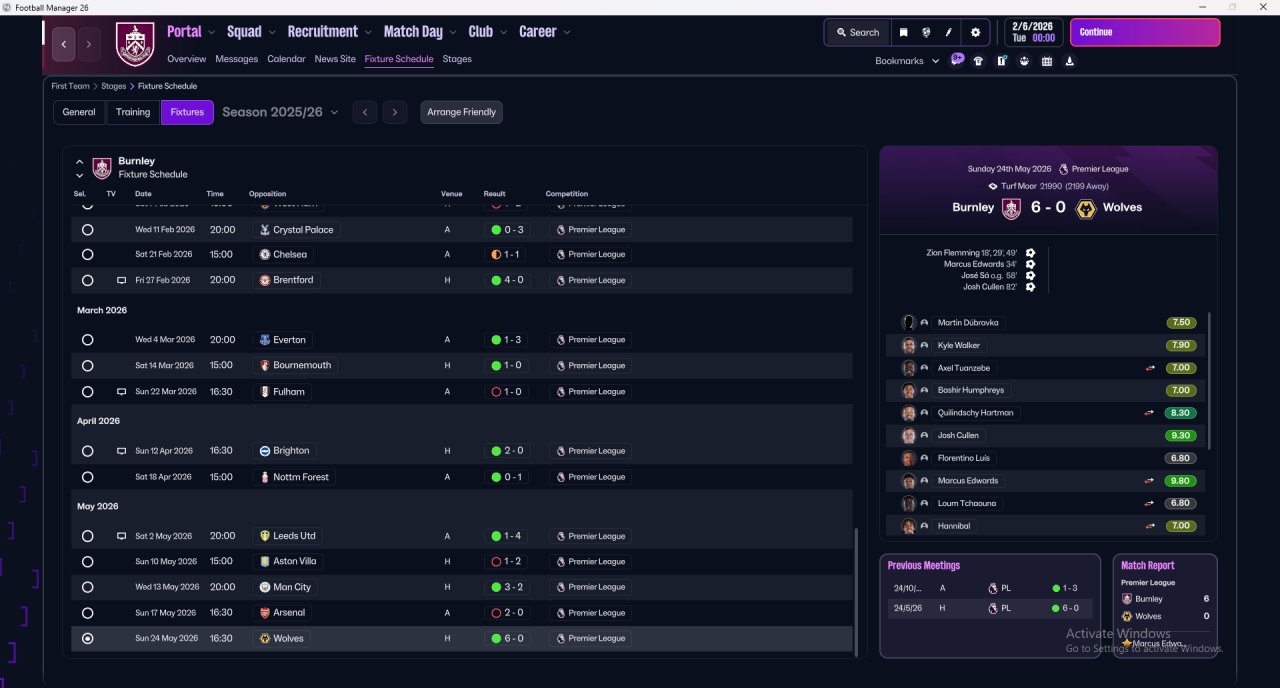
Task: Click Martin Dúbravka's player portrait
Action: click(909, 323)
